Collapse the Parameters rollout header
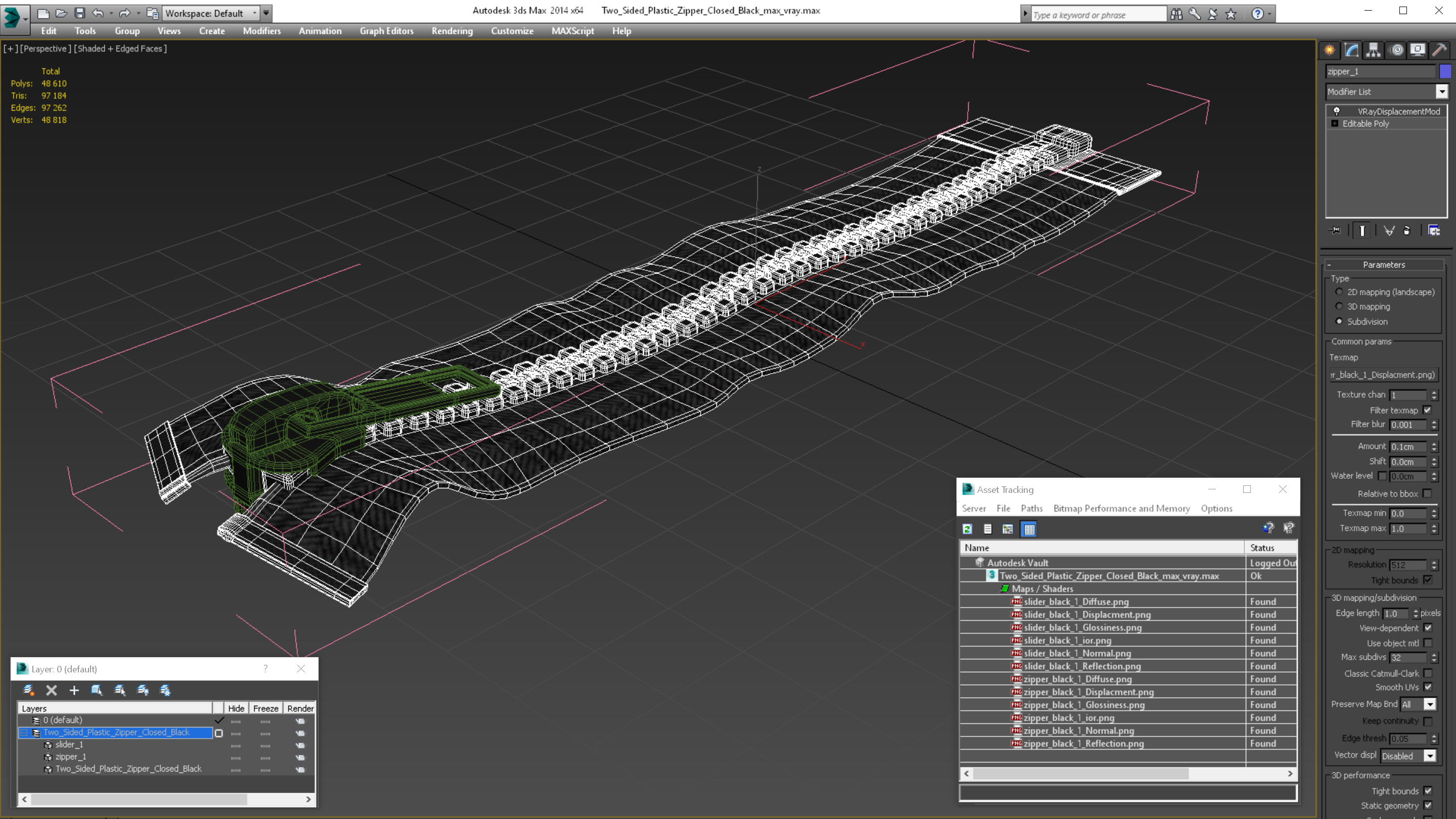 click(1384, 264)
